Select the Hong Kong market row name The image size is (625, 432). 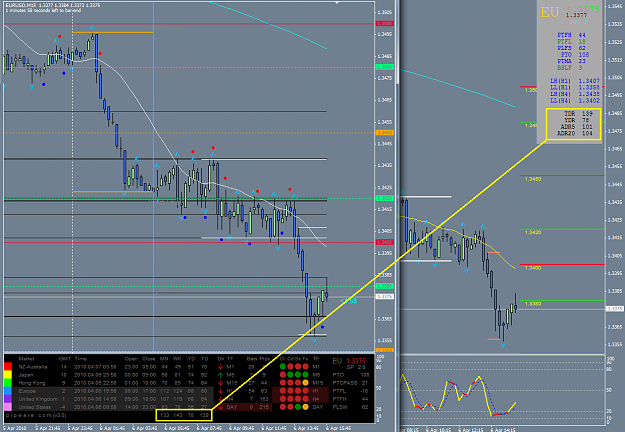pos(31,383)
